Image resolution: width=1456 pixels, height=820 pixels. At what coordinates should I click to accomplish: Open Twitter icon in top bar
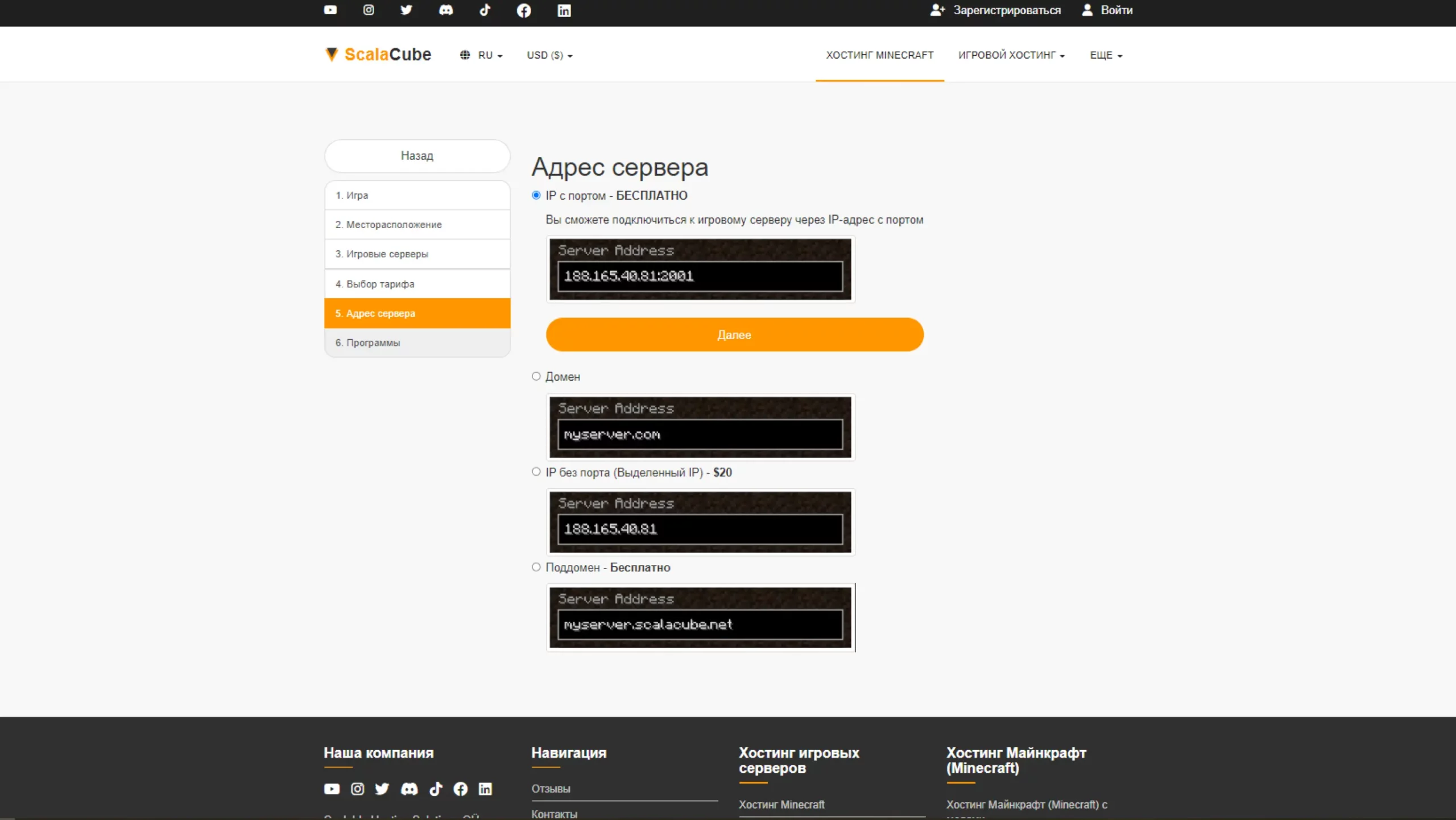tap(406, 10)
